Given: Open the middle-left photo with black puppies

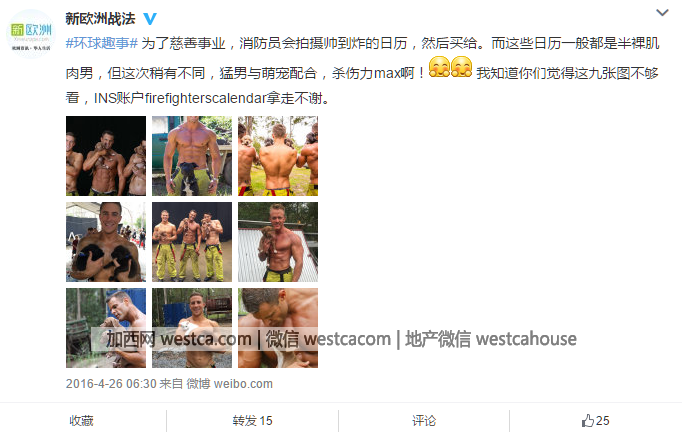Looking at the screenshot, I should [x=106, y=242].
